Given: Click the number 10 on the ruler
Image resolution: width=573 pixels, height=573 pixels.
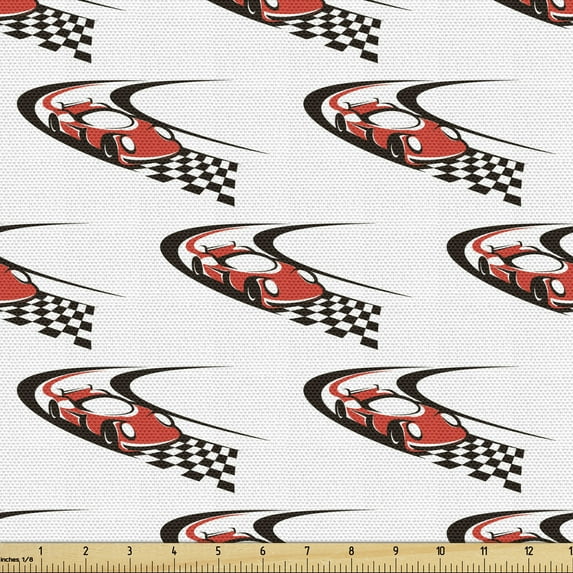Looking at the screenshot, I should [440, 551].
